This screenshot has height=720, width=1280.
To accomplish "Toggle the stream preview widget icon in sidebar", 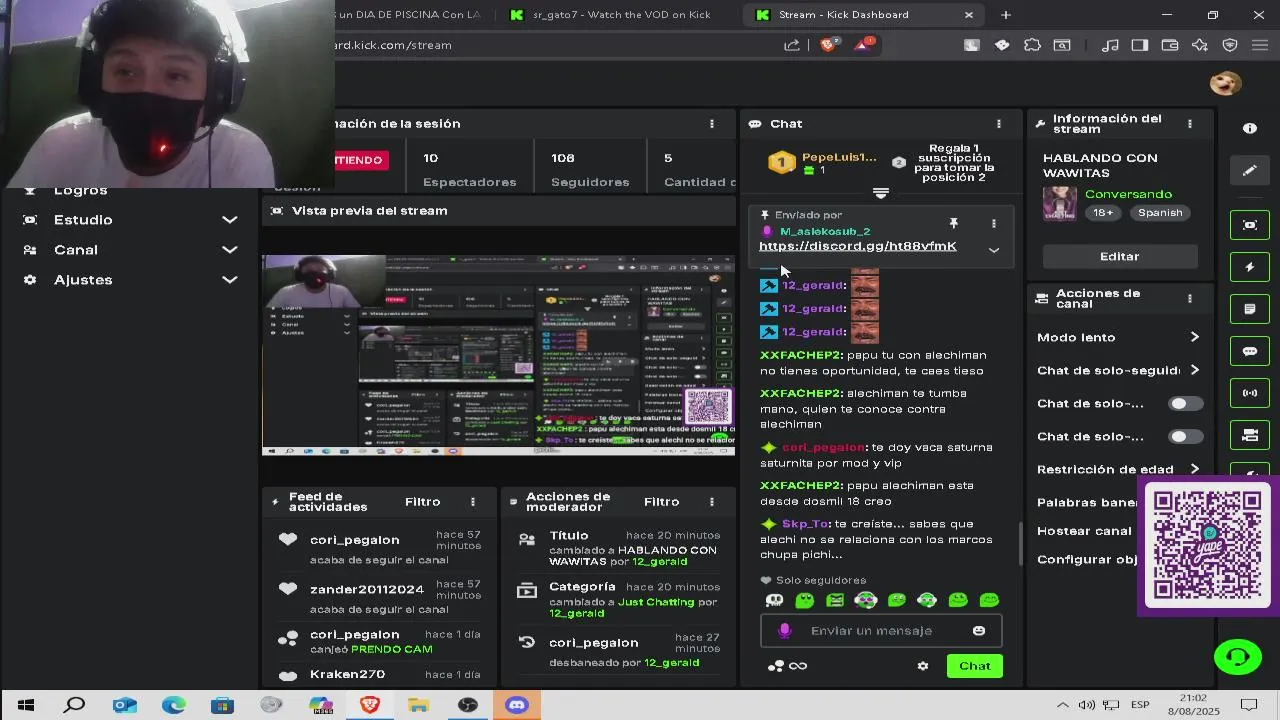I will pos(1250,225).
